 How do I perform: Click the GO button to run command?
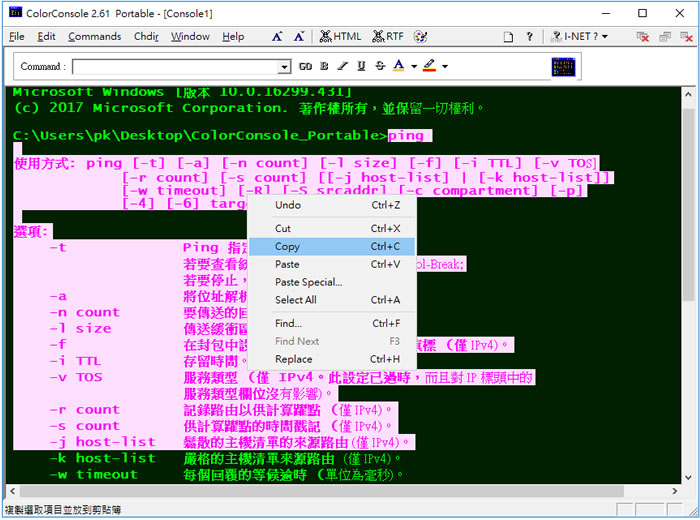(305, 67)
